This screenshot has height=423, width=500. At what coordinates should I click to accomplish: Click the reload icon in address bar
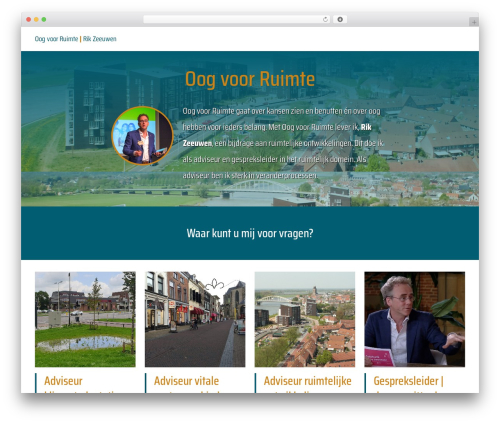(x=325, y=19)
